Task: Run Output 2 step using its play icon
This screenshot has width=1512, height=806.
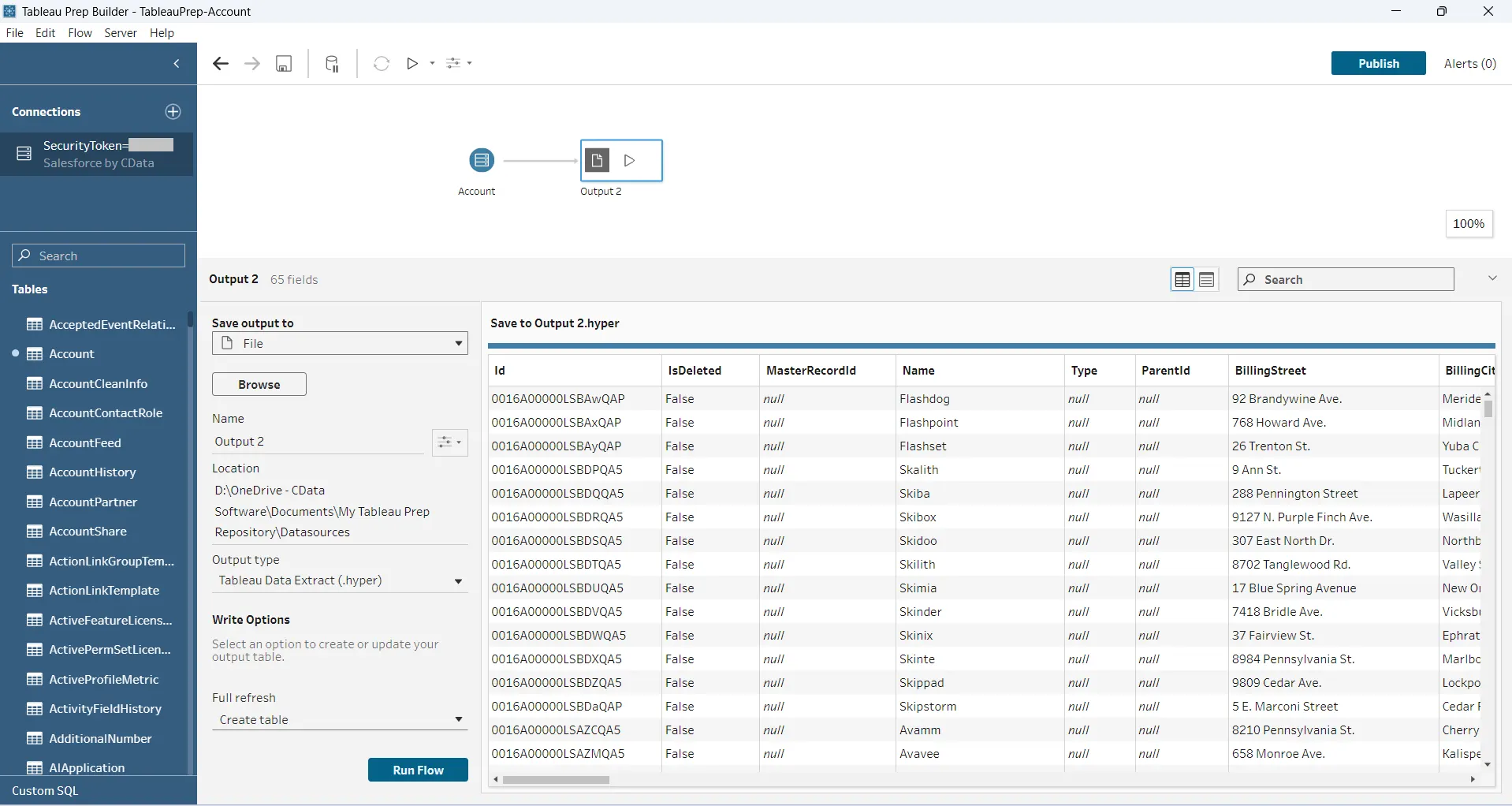Action: point(629,161)
